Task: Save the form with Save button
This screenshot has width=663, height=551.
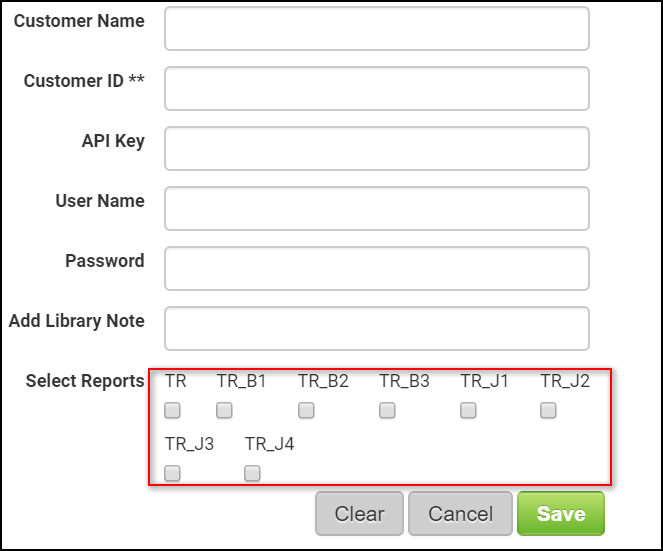Action: pyautogui.click(x=560, y=514)
